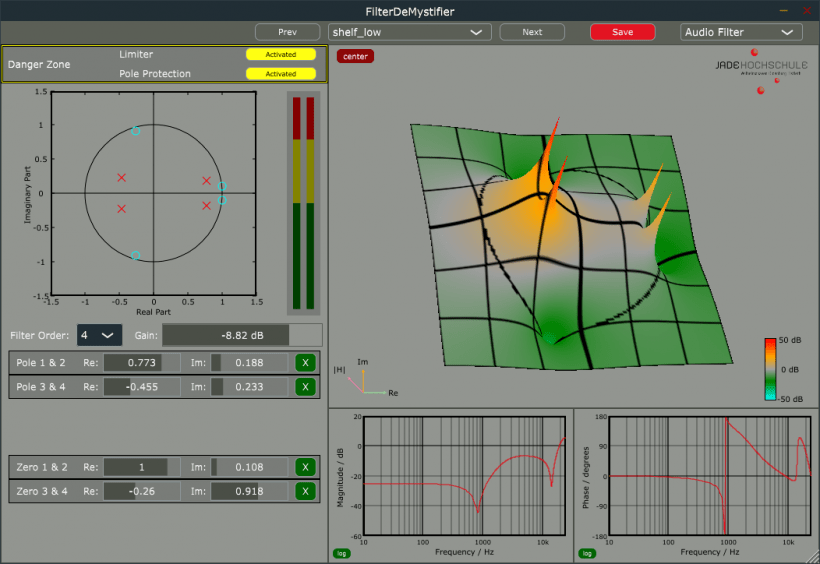
Task: Open the Audio Filter mode dropdown
Action: coord(740,32)
